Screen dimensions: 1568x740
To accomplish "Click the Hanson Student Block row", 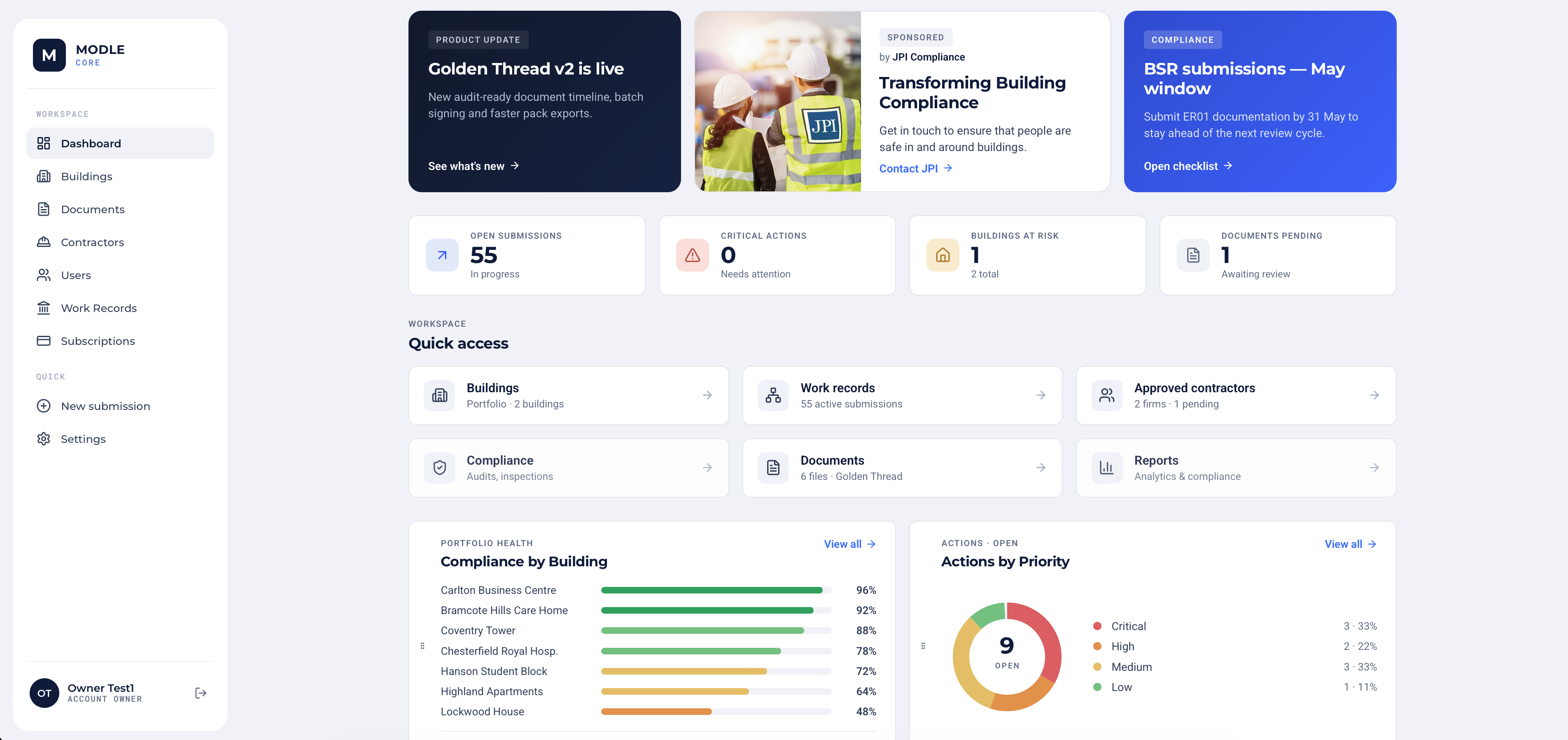I will [658, 671].
